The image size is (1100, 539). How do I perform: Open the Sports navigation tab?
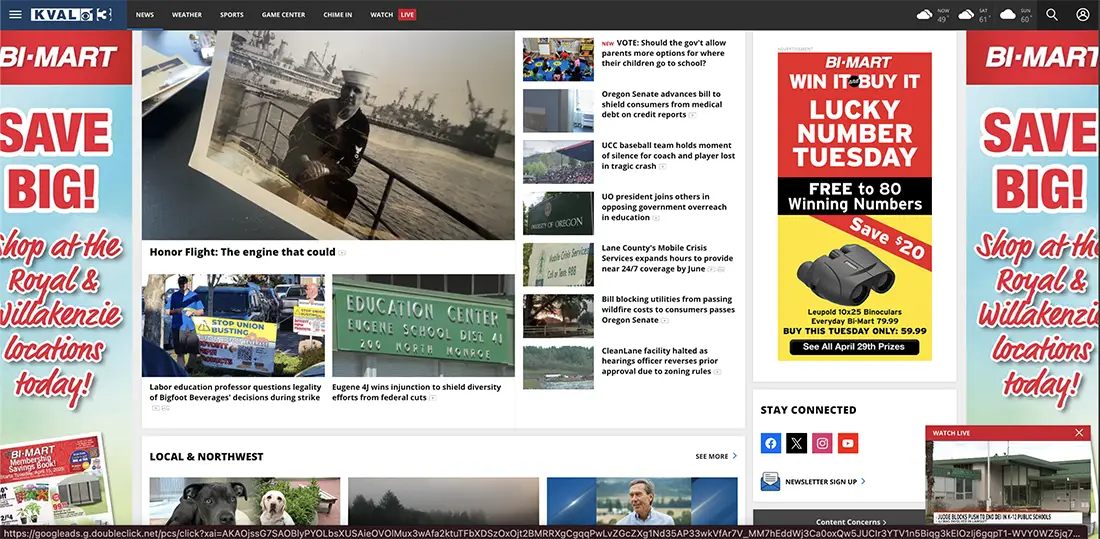[x=232, y=15]
